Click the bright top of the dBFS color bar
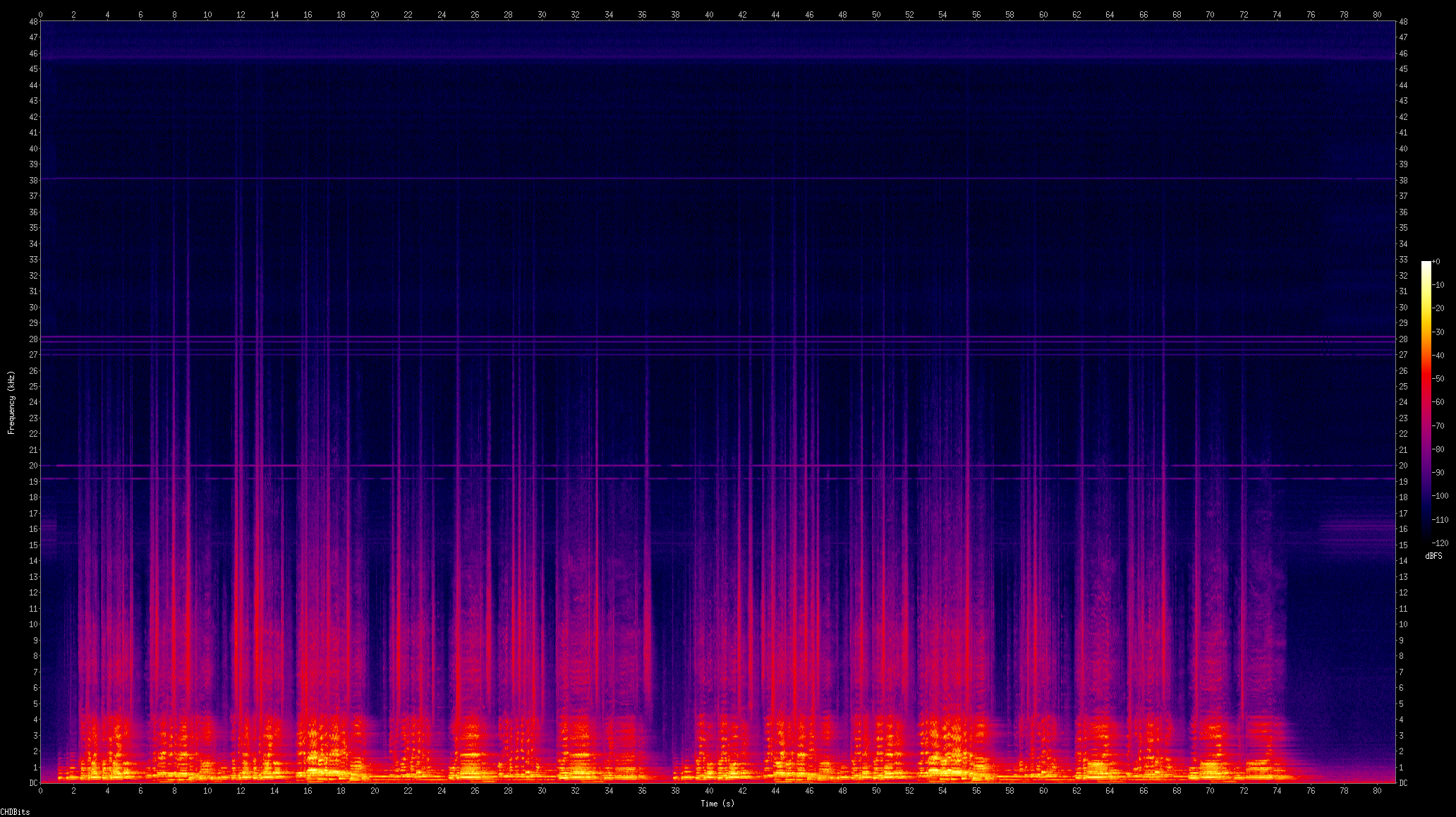This screenshot has width=1456, height=817. pos(1426,265)
